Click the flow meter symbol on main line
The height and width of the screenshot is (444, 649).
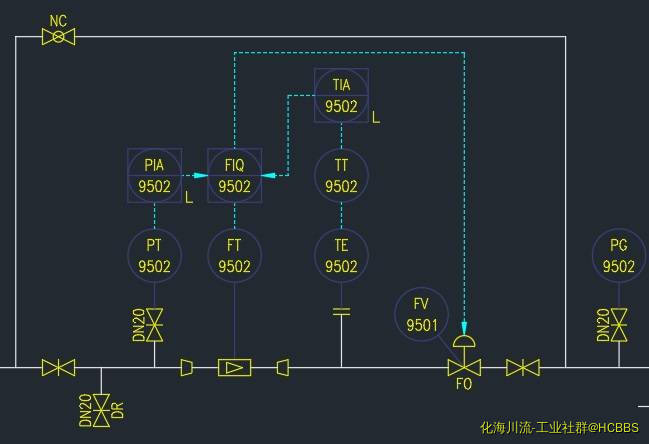(234, 368)
